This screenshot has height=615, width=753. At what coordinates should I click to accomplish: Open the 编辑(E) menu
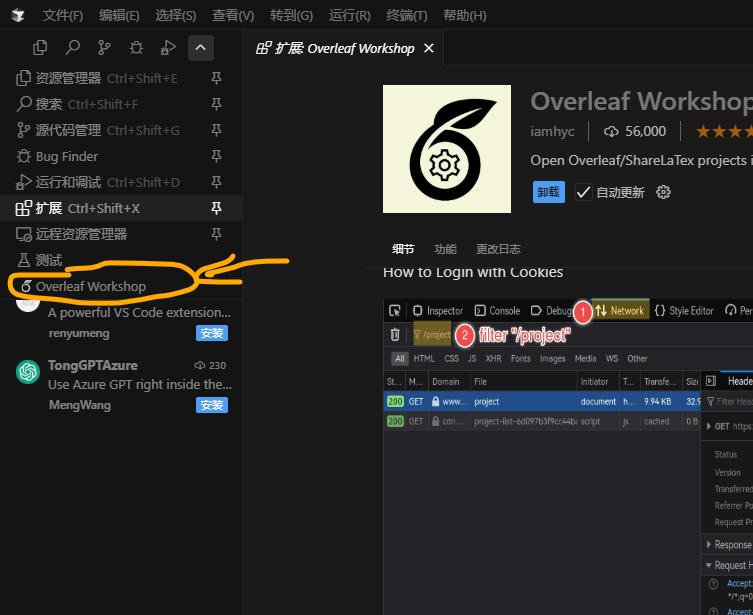(119, 15)
